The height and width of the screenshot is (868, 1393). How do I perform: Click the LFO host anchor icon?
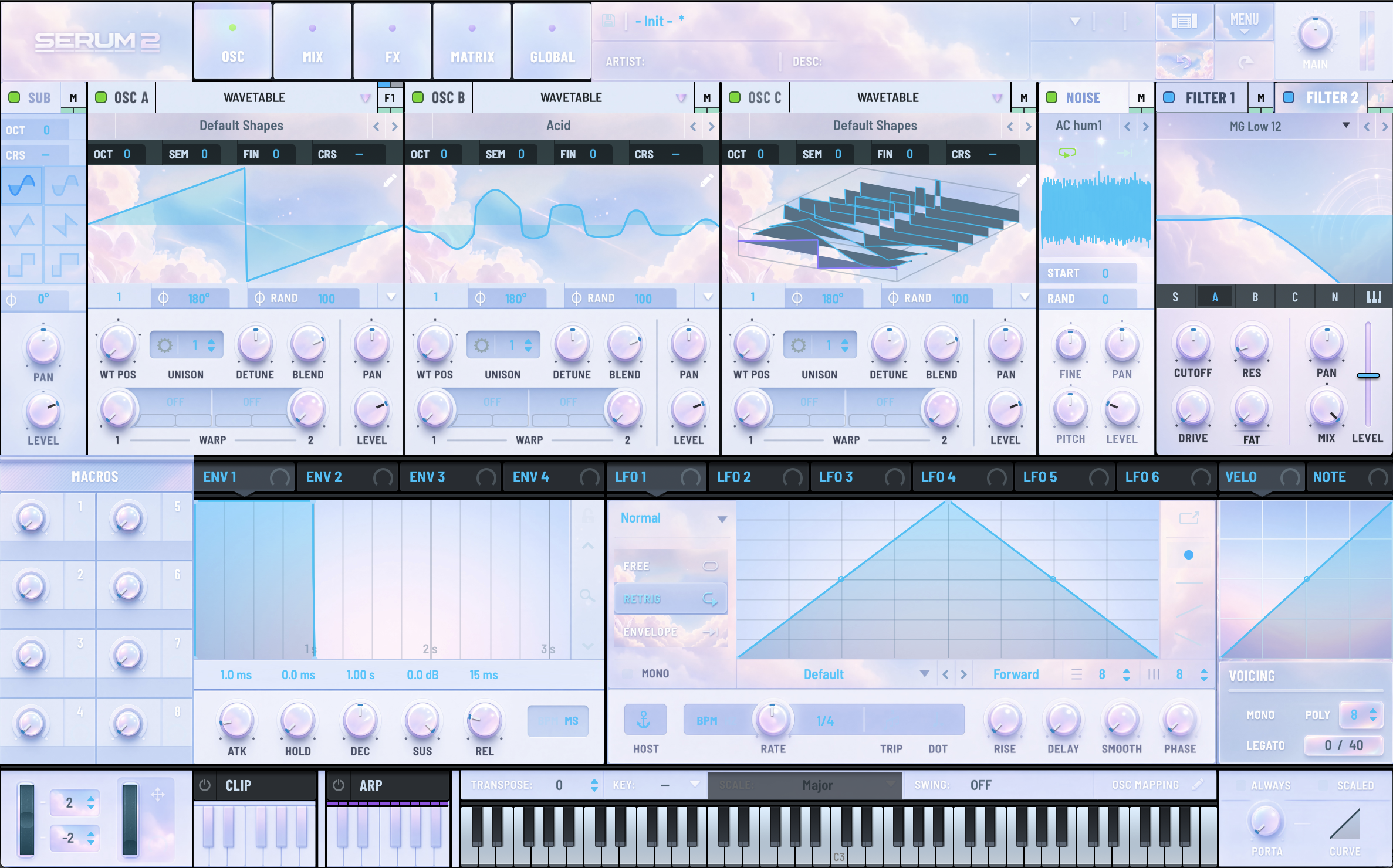[x=645, y=720]
